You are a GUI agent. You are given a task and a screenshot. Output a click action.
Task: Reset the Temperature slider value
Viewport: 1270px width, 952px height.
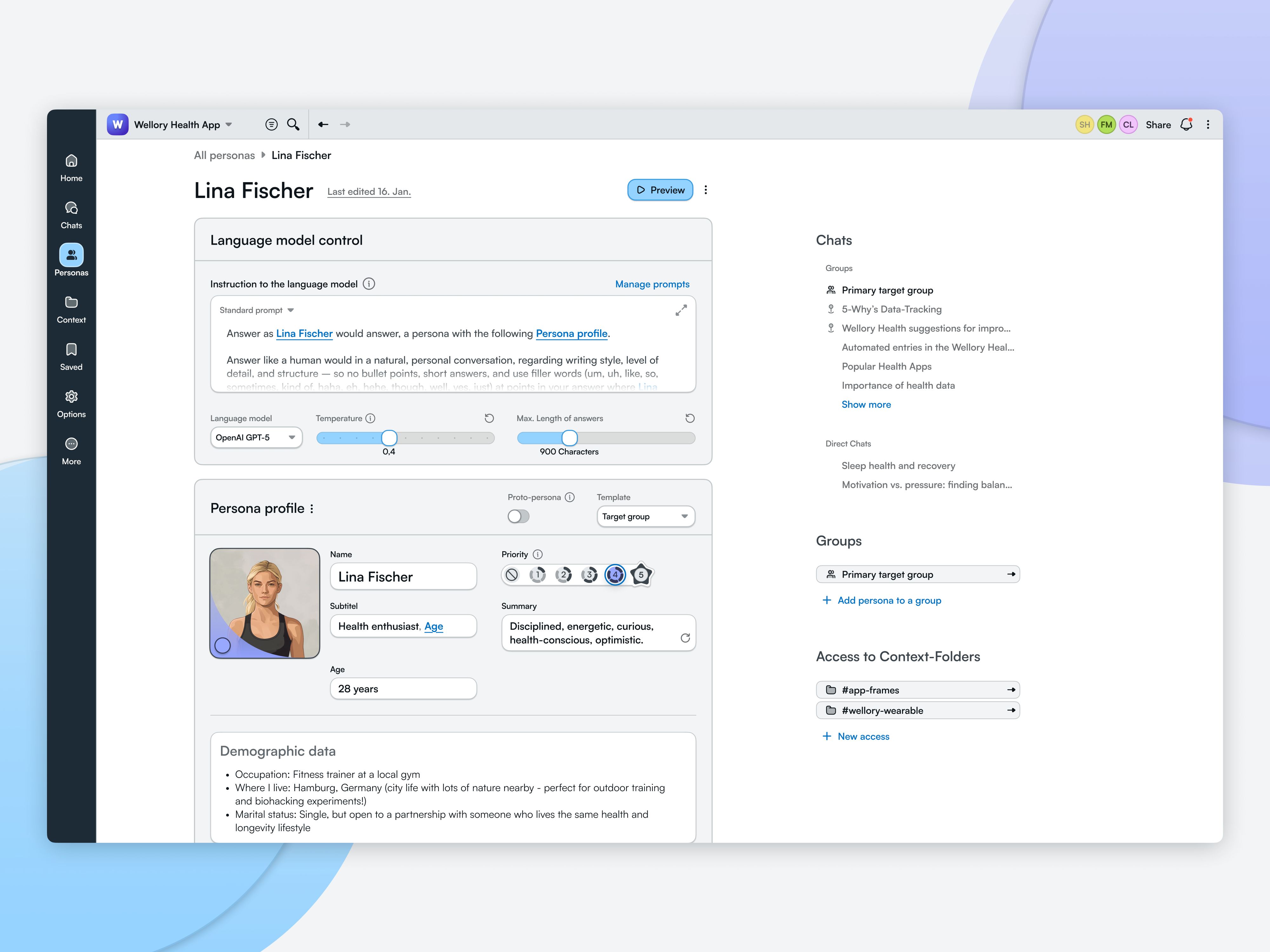(489, 418)
